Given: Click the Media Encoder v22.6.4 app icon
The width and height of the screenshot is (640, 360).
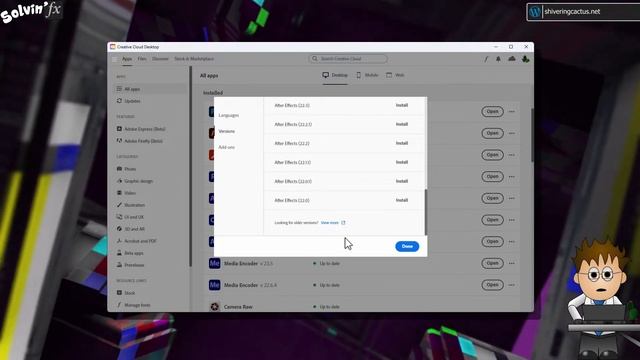Looking at the screenshot, I should point(215,285).
